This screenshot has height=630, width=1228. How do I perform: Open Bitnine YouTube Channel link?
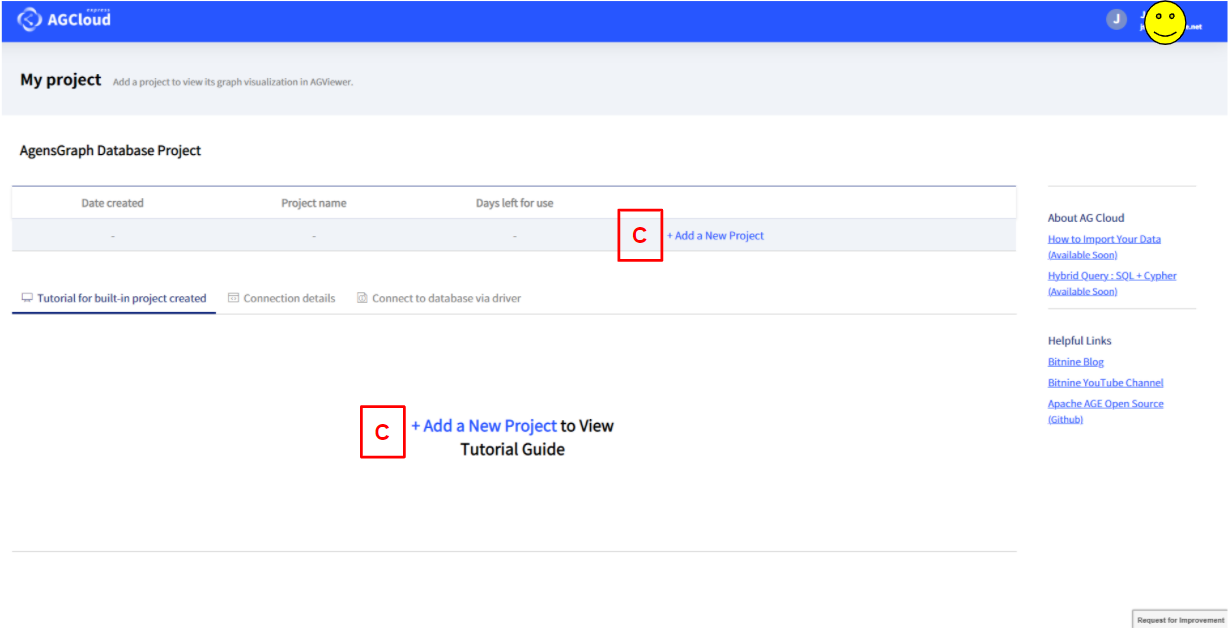(x=1105, y=383)
